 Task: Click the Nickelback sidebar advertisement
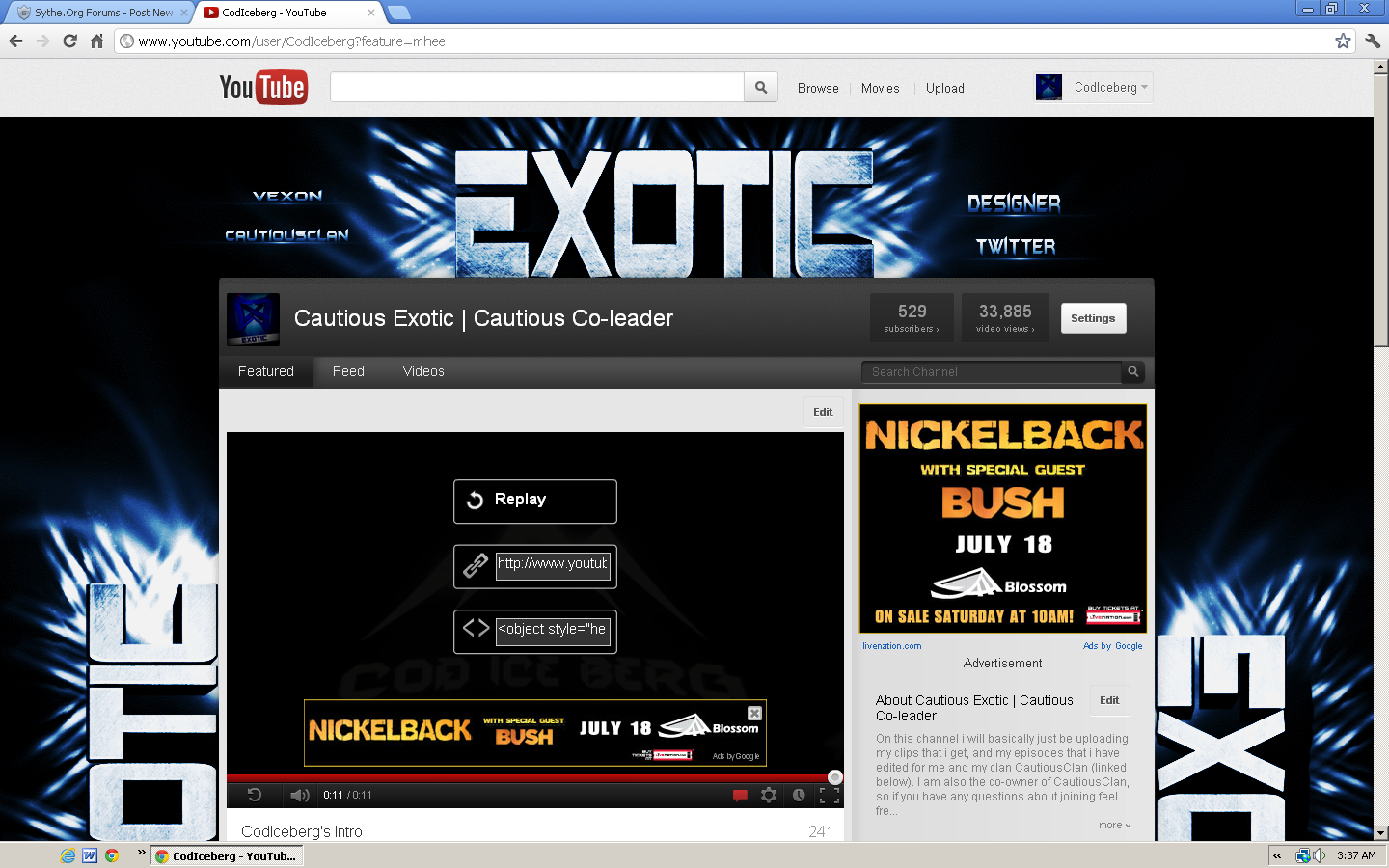pos(1003,519)
